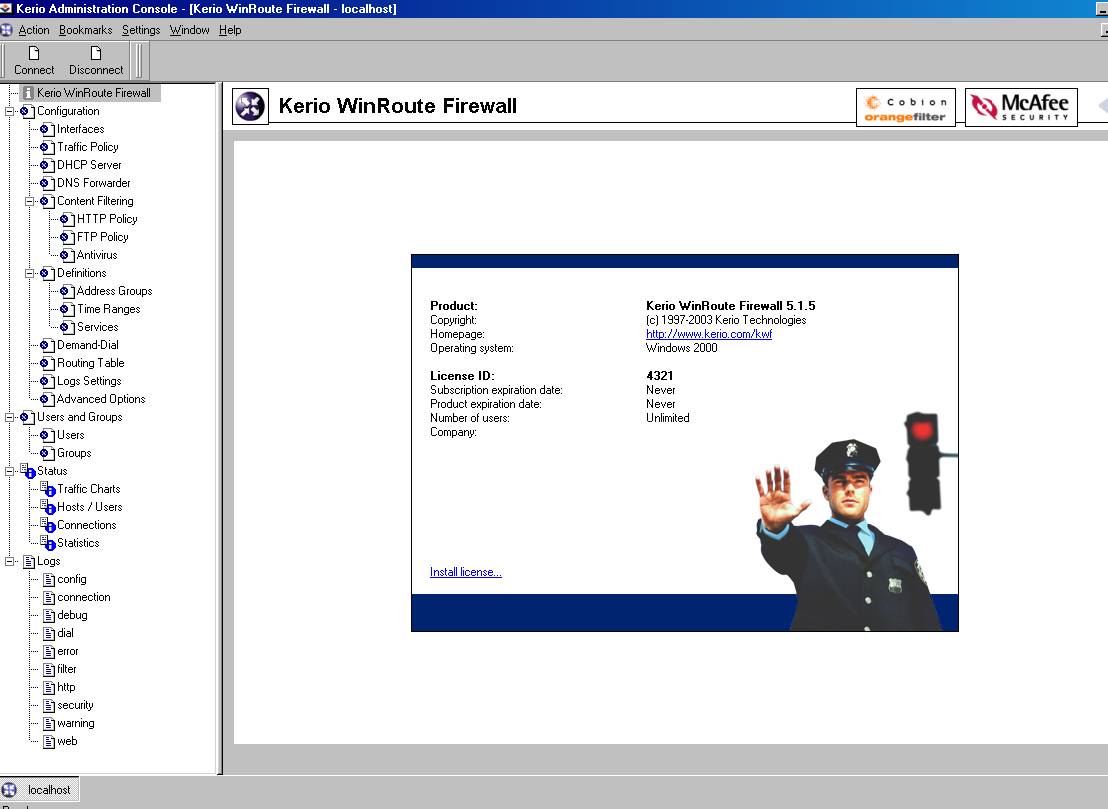
Task: Click the debug log document icon
Action: pyautogui.click(x=49, y=616)
